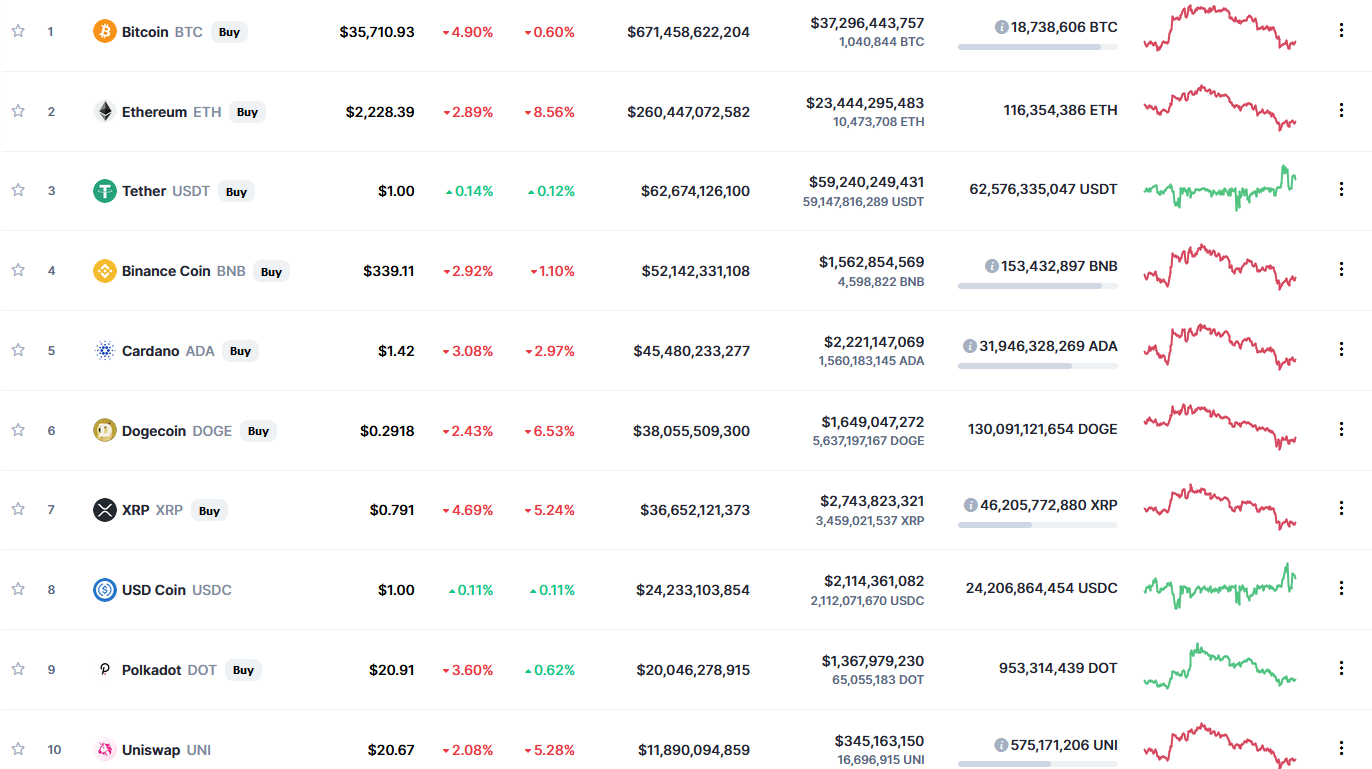Open the three-dot menu for Tether
This screenshot has width=1372, height=769.
point(1341,188)
